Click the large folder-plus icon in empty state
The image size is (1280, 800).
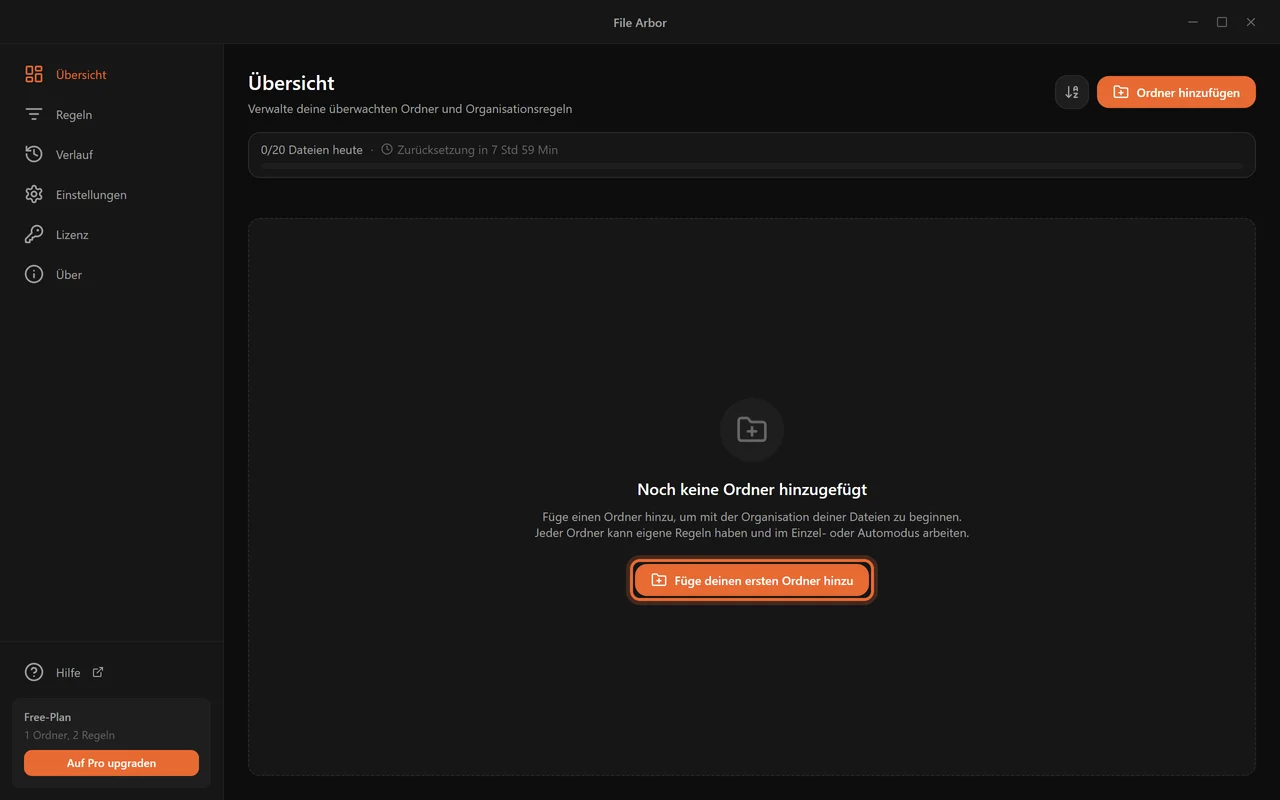(x=752, y=430)
